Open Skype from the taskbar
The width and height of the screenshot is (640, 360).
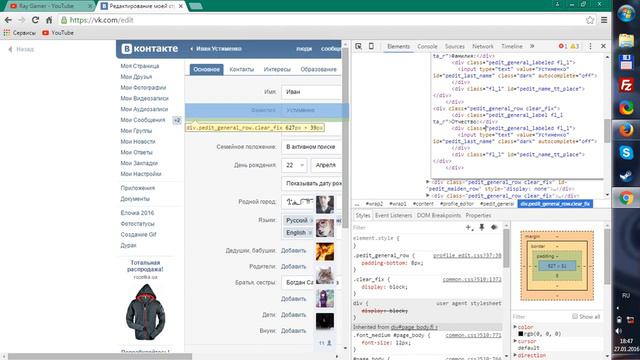tap(626, 153)
